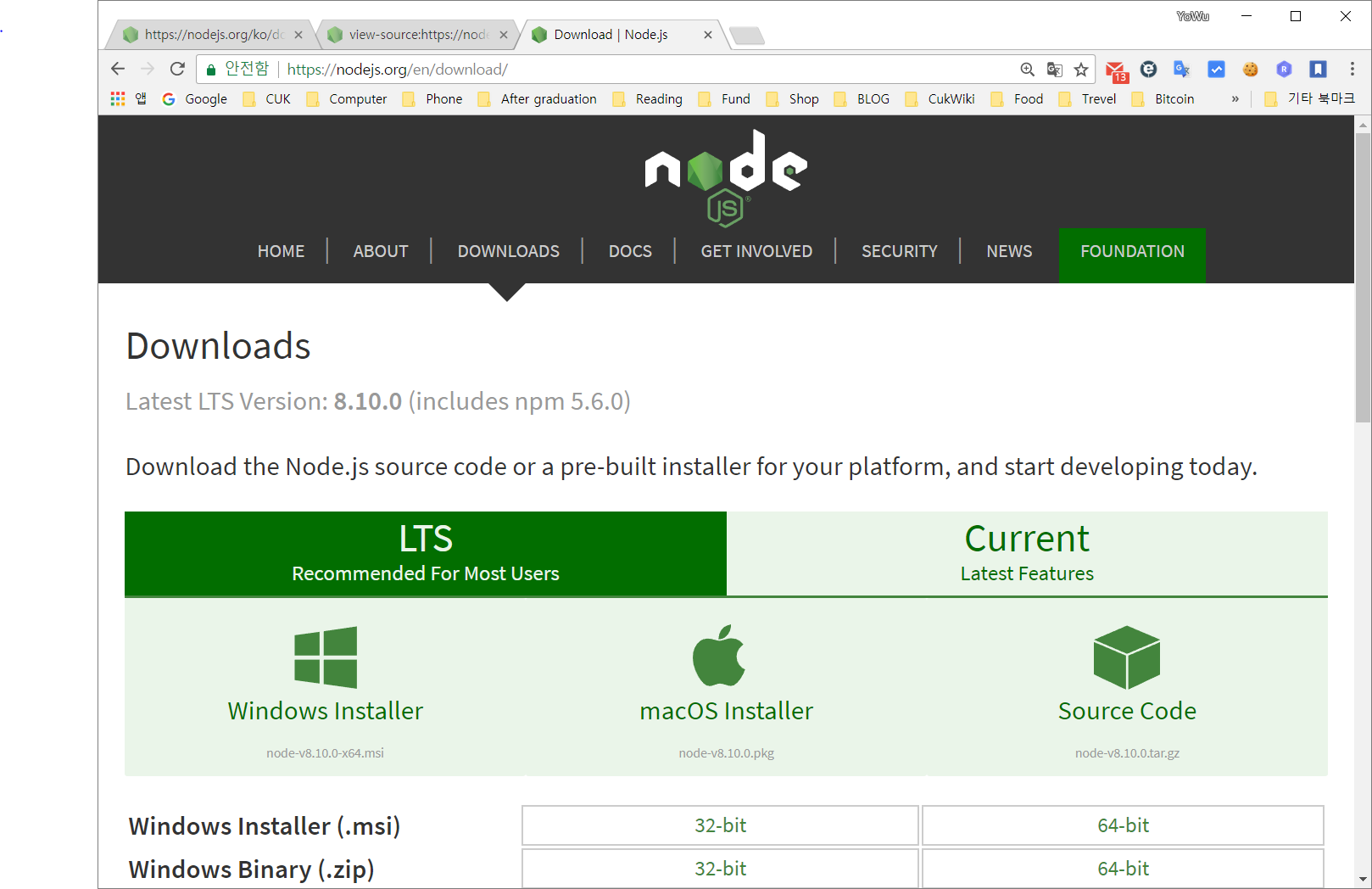The width and height of the screenshot is (1372, 889).
Task: Click the Node.js logo
Action: 726,178
